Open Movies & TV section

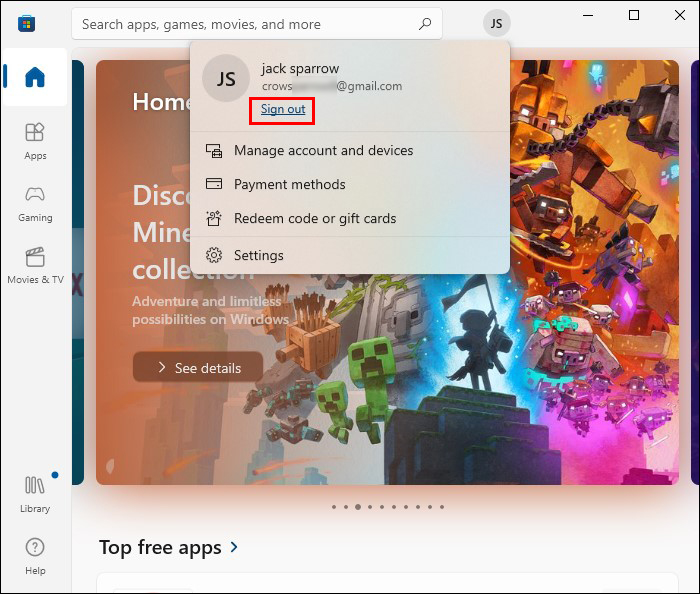(x=35, y=266)
